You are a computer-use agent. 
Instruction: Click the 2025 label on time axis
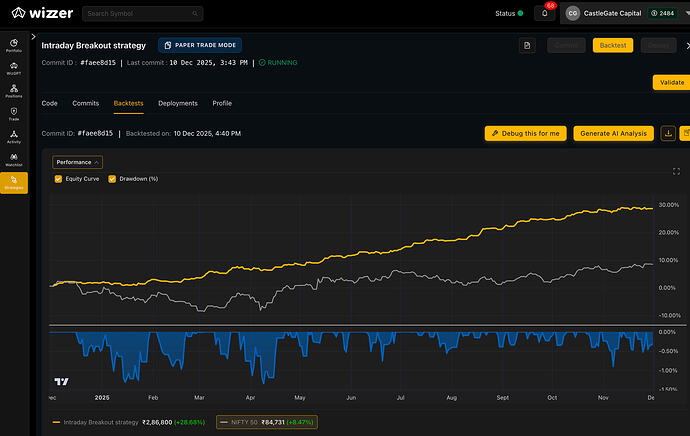[x=102, y=398]
